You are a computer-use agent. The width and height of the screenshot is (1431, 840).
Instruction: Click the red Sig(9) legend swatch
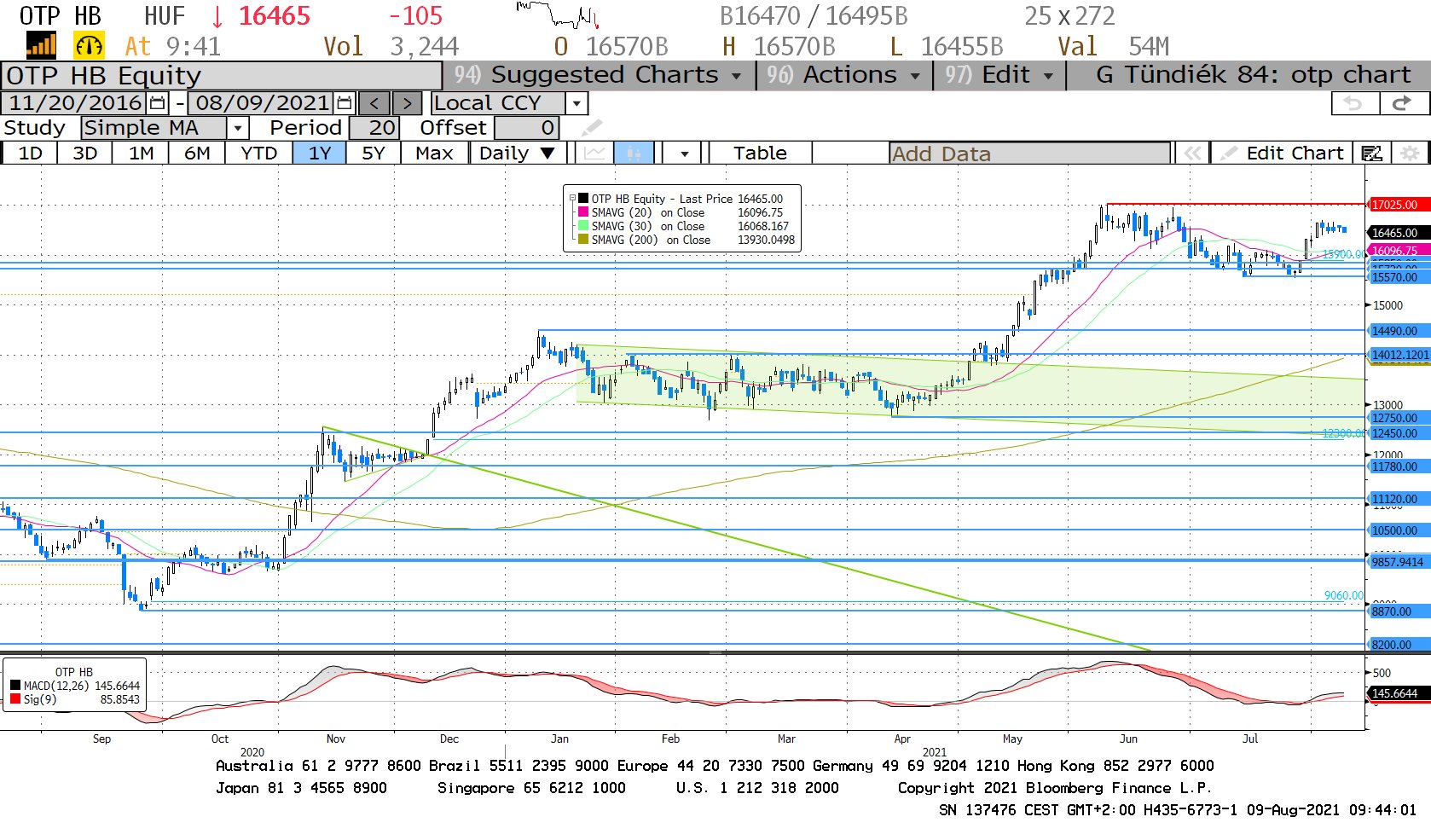(15, 699)
